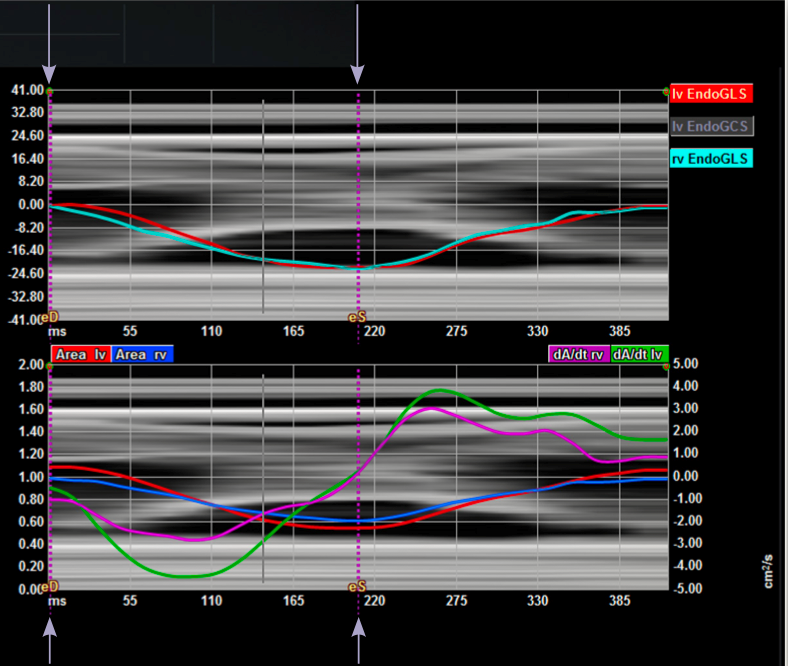788x666 pixels.
Task: Select the eS marker in strain graph
Action: pyautogui.click(x=357, y=317)
